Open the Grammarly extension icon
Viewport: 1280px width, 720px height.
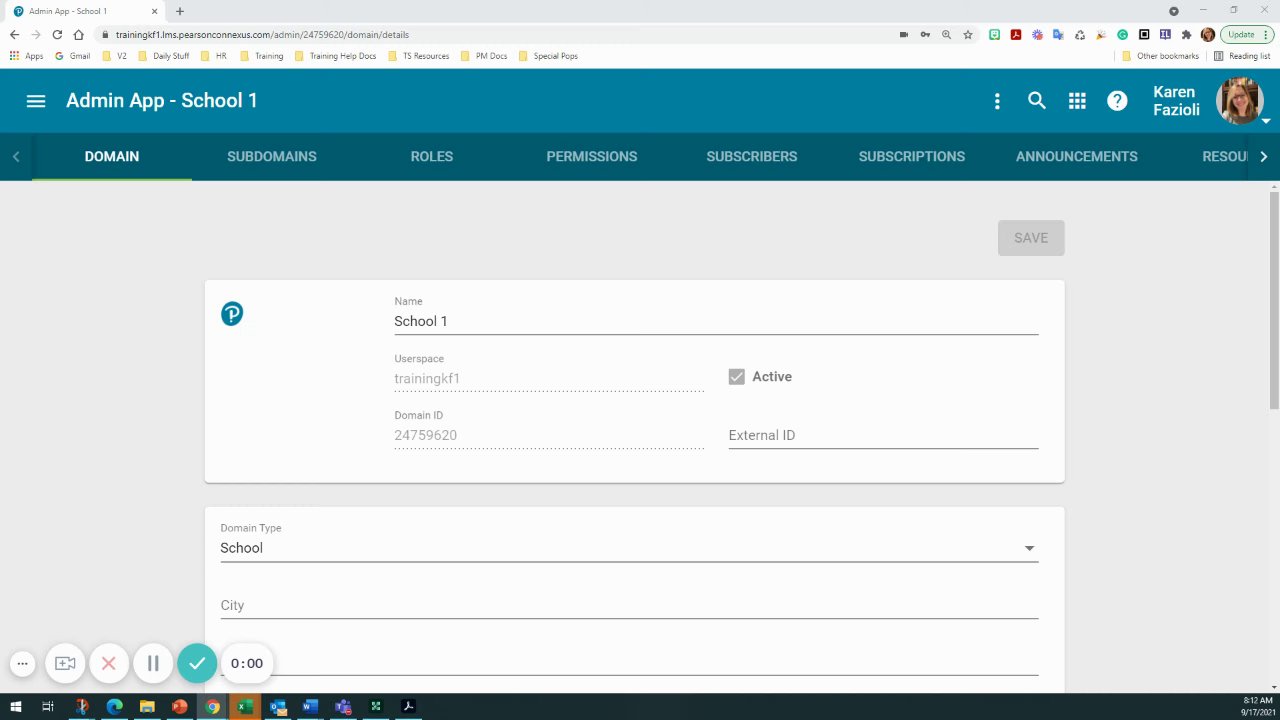1123,34
